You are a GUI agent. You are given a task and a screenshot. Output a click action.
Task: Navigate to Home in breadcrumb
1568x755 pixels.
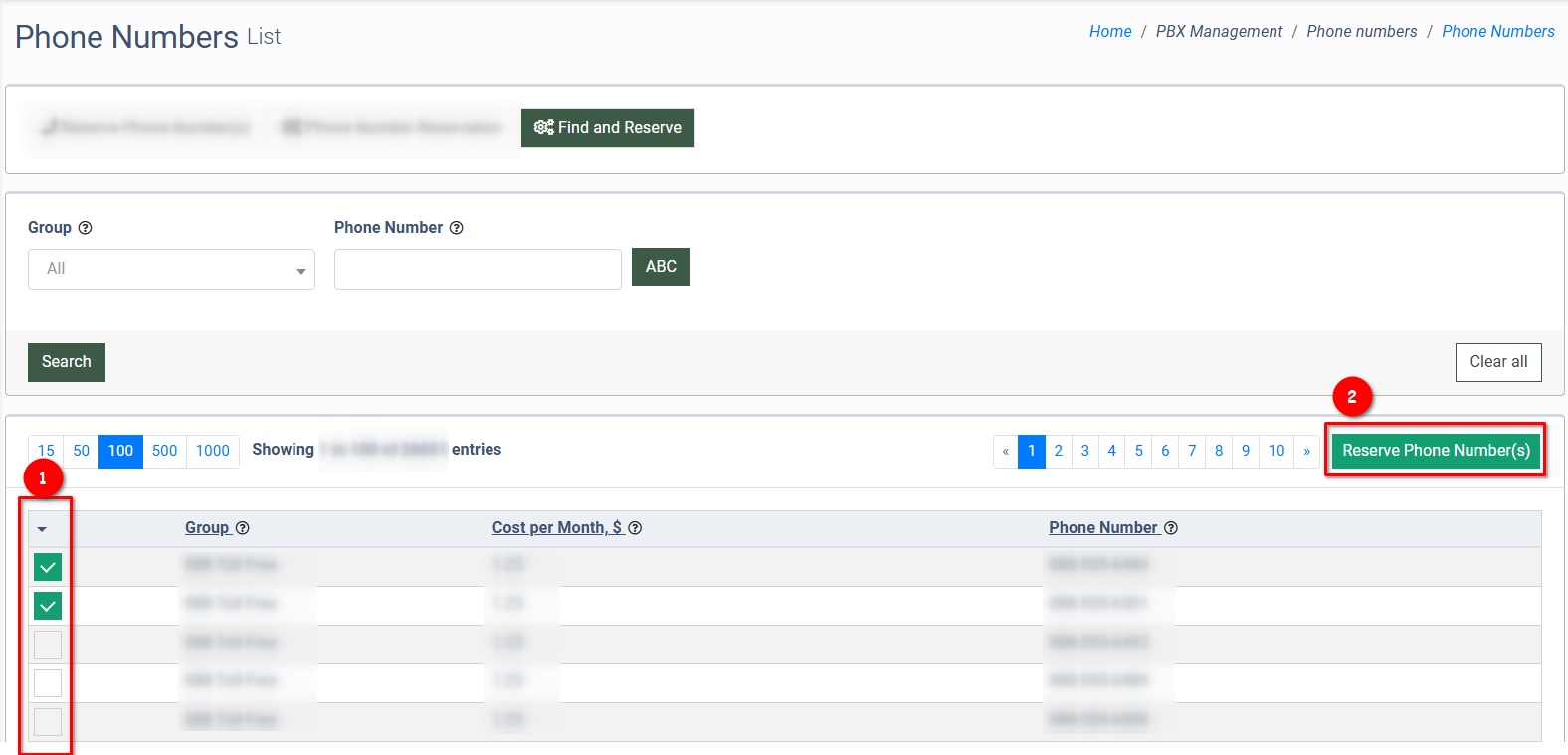click(1109, 32)
